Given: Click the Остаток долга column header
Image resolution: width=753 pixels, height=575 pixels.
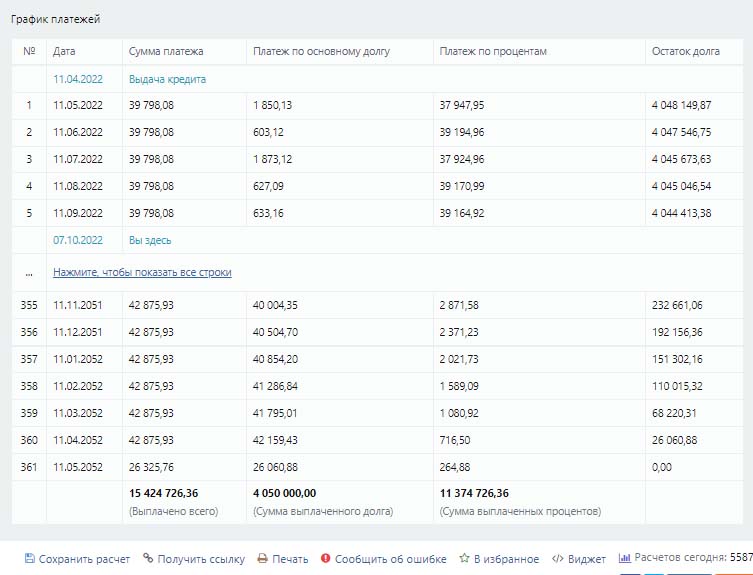Looking at the screenshot, I should coord(684,51).
